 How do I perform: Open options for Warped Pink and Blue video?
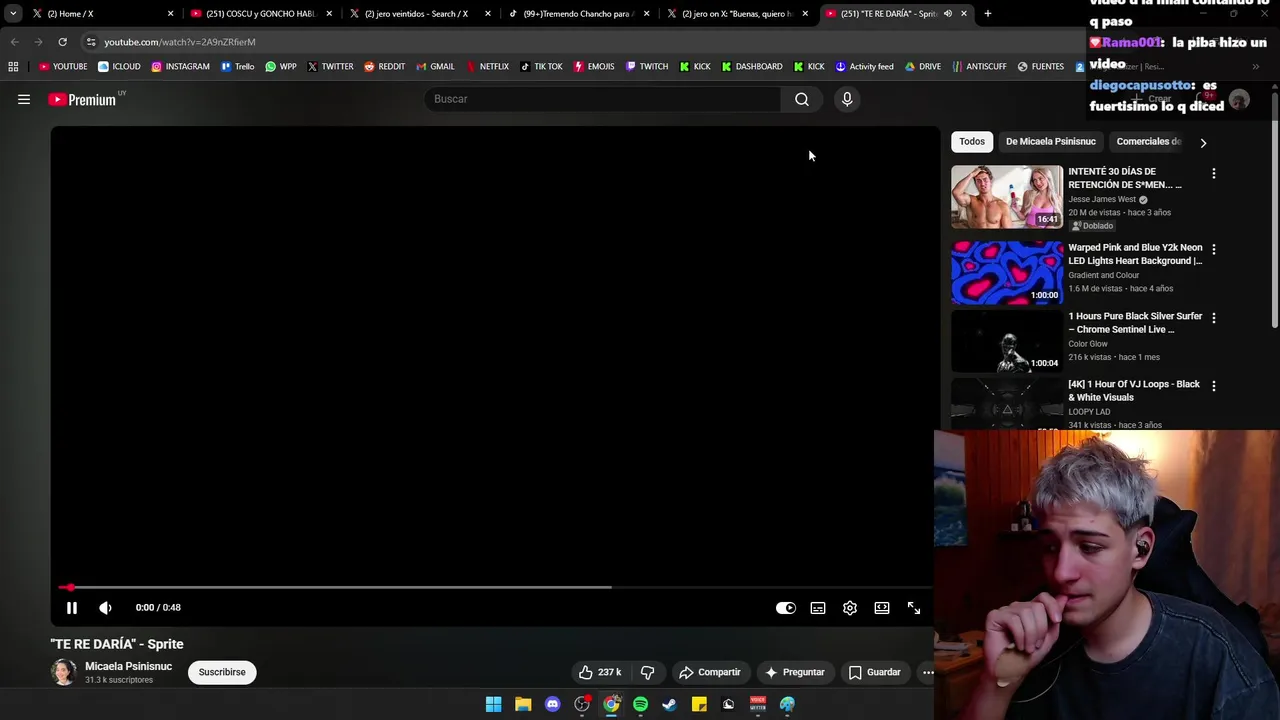[1214, 250]
